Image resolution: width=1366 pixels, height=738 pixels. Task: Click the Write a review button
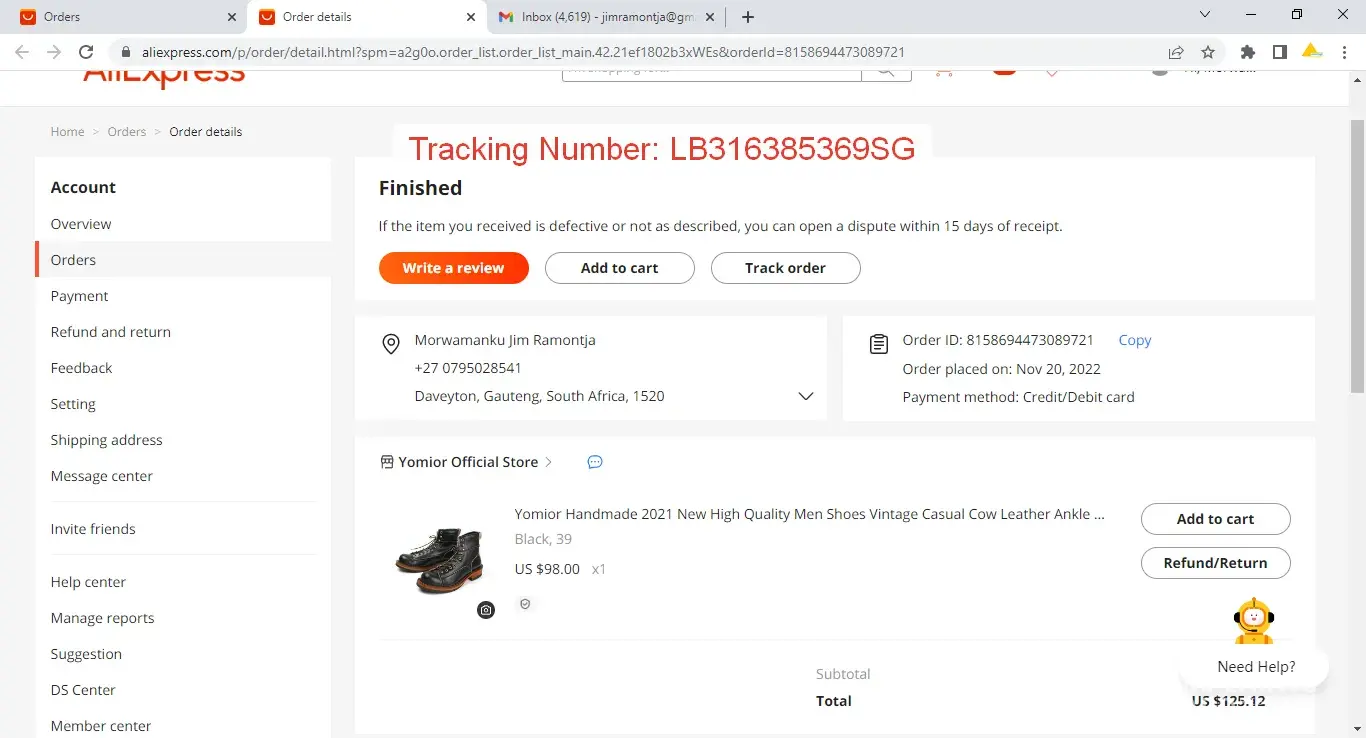click(x=453, y=268)
